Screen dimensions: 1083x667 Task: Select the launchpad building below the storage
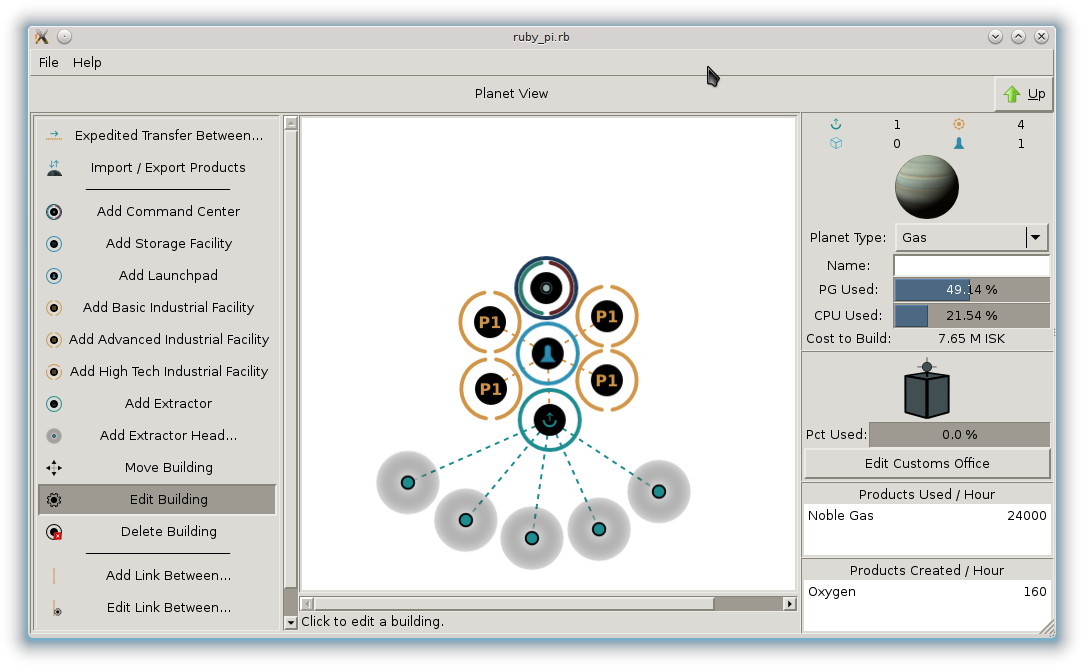(549, 419)
